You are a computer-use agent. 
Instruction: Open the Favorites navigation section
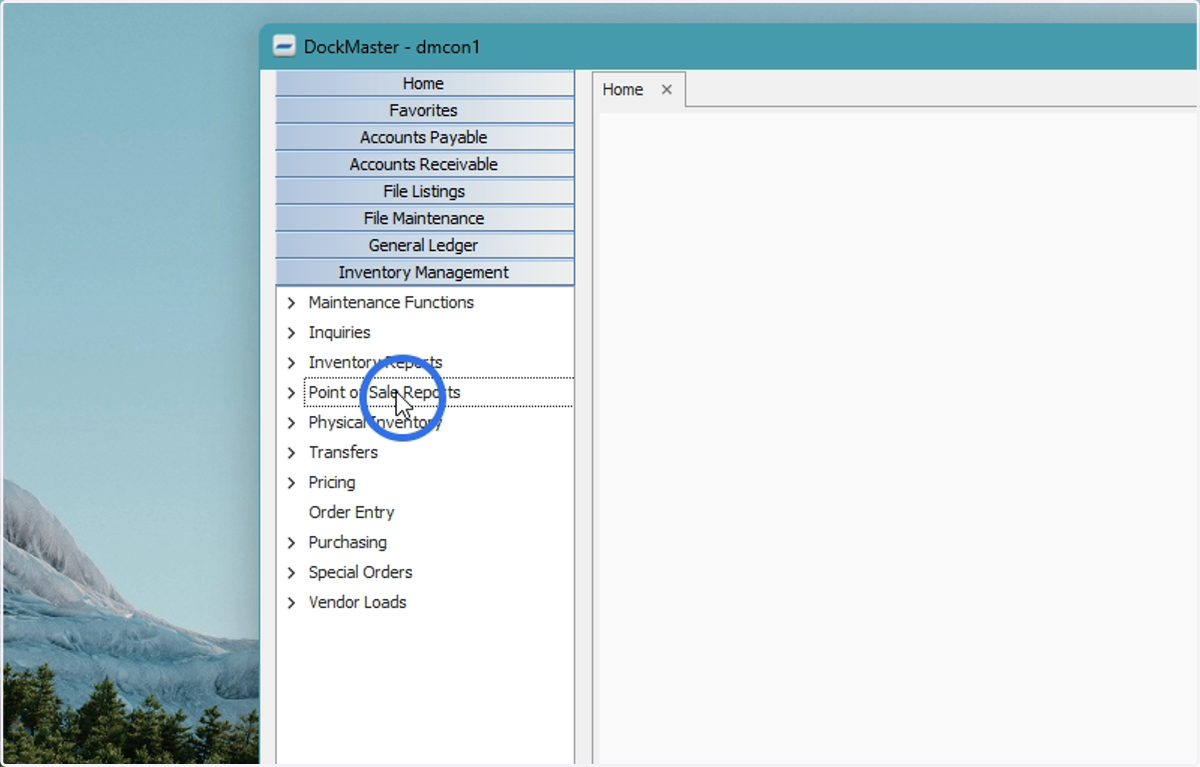click(x=424, y=111)
